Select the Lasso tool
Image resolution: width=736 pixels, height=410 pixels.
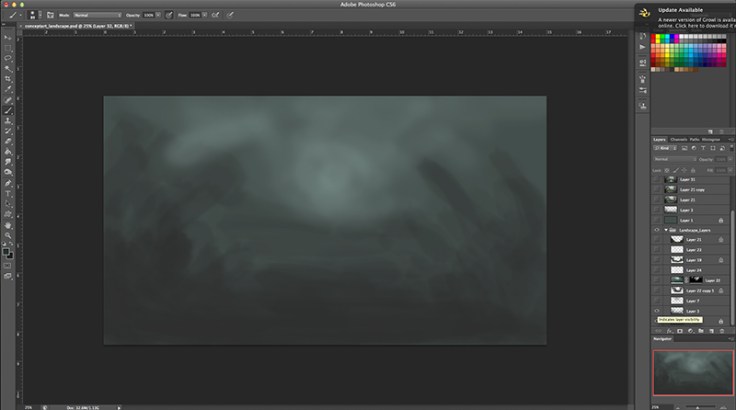click(8, 58)
